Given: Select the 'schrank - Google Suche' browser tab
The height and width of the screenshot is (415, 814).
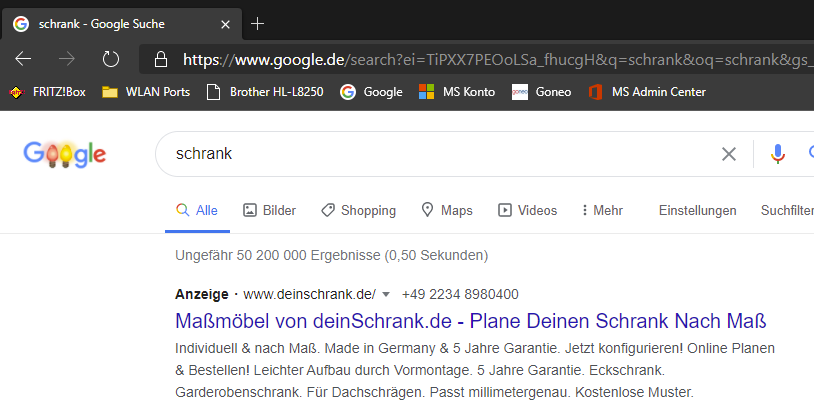Looking at the screenshot, I should (x=122, y=24).
